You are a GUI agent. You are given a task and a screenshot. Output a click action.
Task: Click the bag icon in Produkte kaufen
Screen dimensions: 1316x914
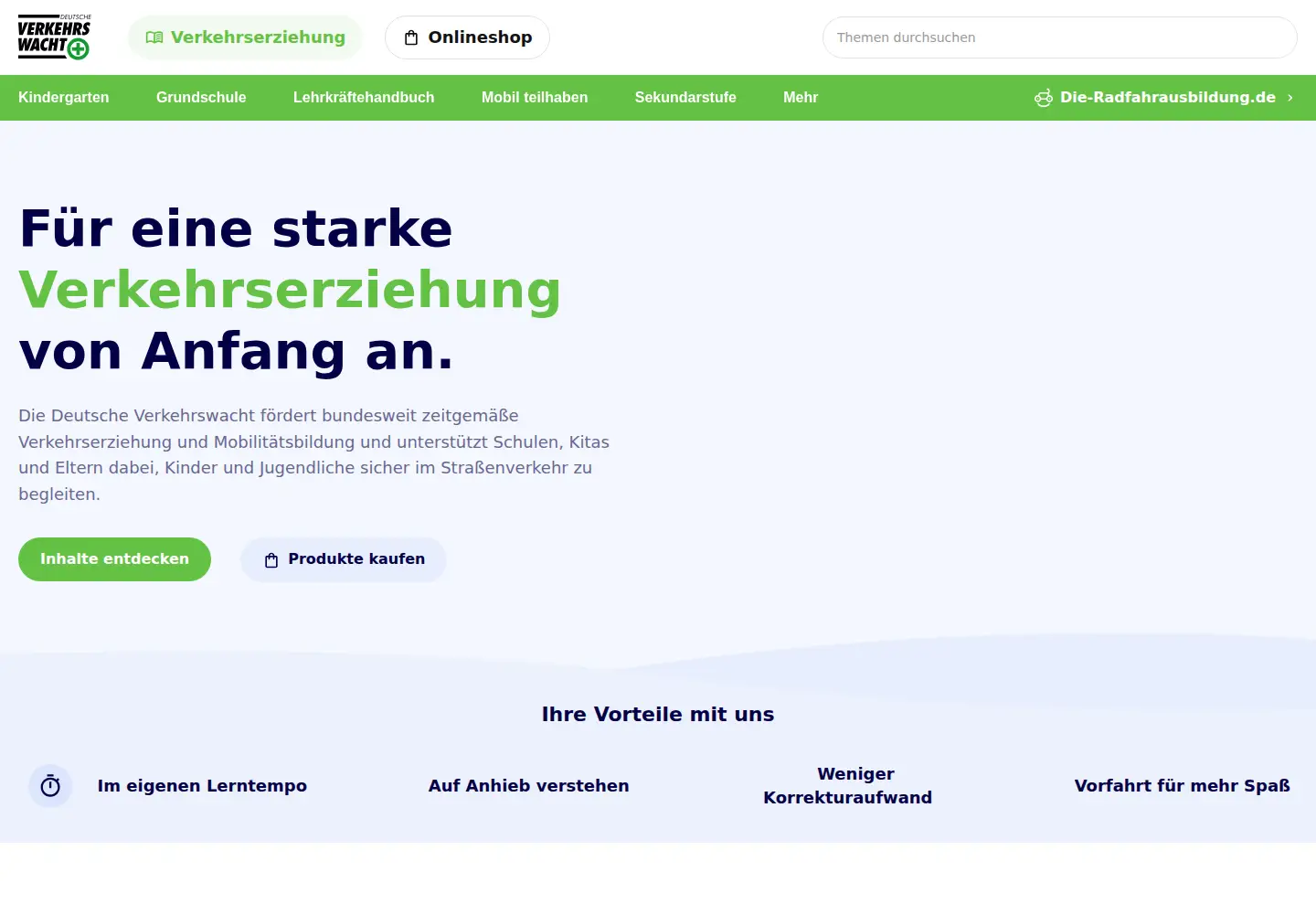click(x=271, y=560)
